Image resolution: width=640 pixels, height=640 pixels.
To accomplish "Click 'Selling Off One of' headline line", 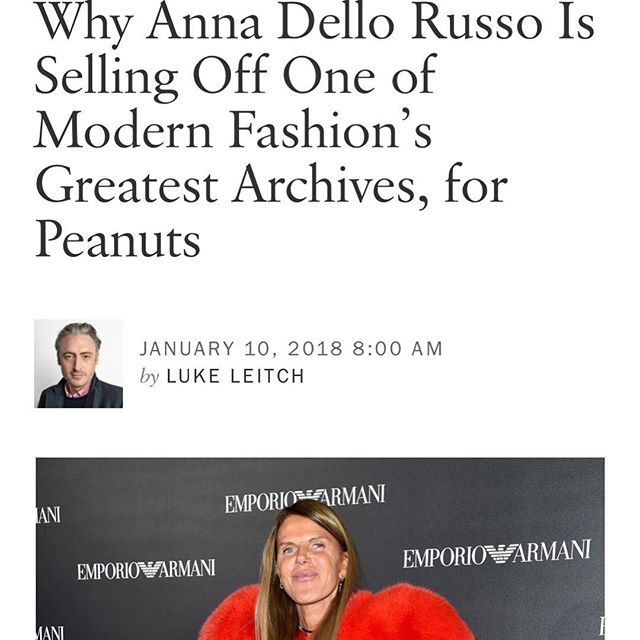I will coord(236,76).
